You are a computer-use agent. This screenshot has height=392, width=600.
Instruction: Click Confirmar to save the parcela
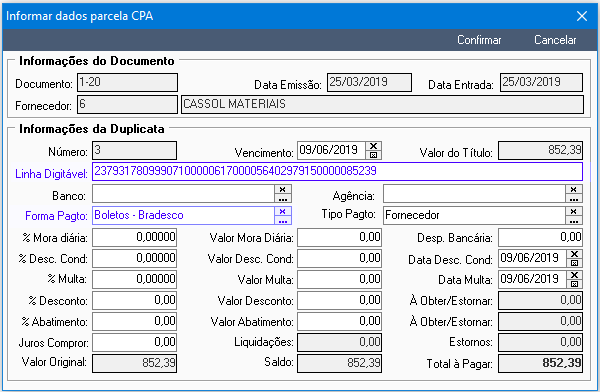(x=479, y=40)
